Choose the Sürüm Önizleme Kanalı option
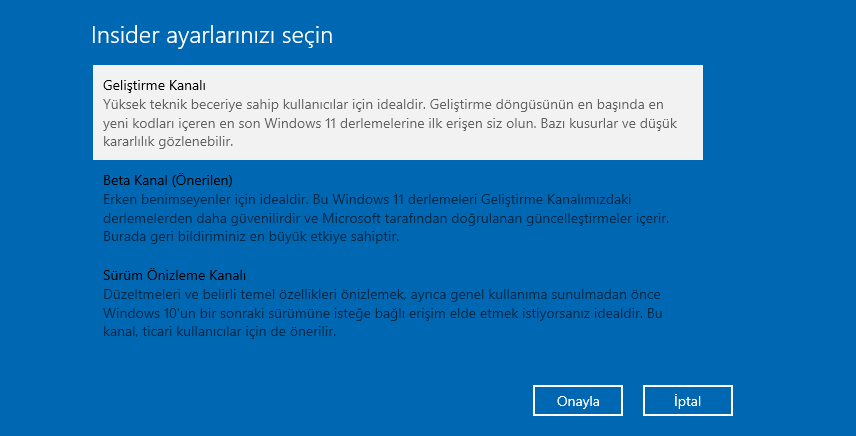The height and width of the screenshot is (436, 856). (x=175, y=275)
